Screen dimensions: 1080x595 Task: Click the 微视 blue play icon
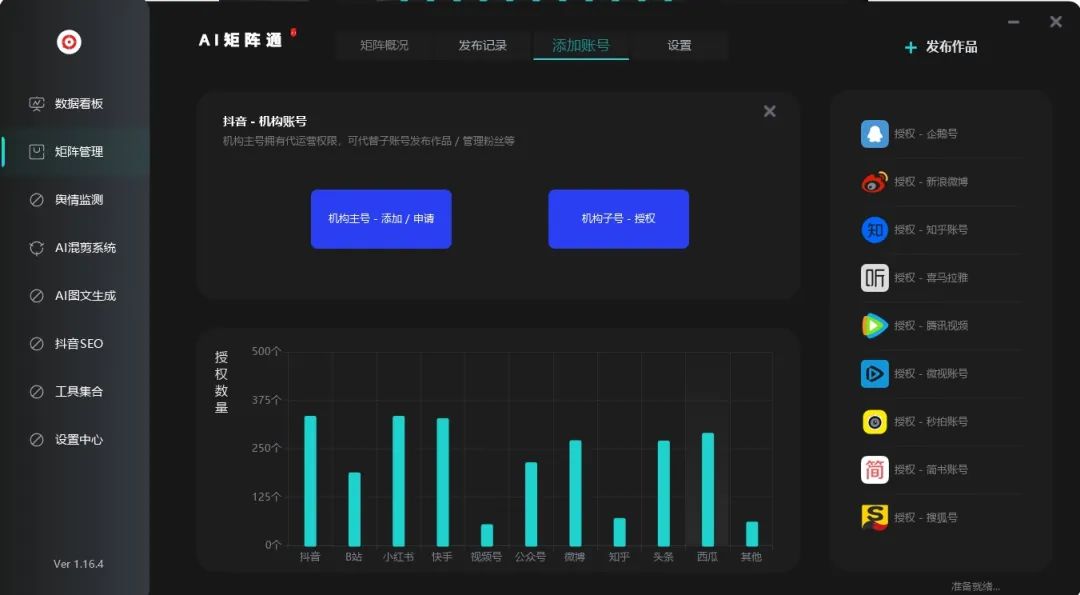875,374
